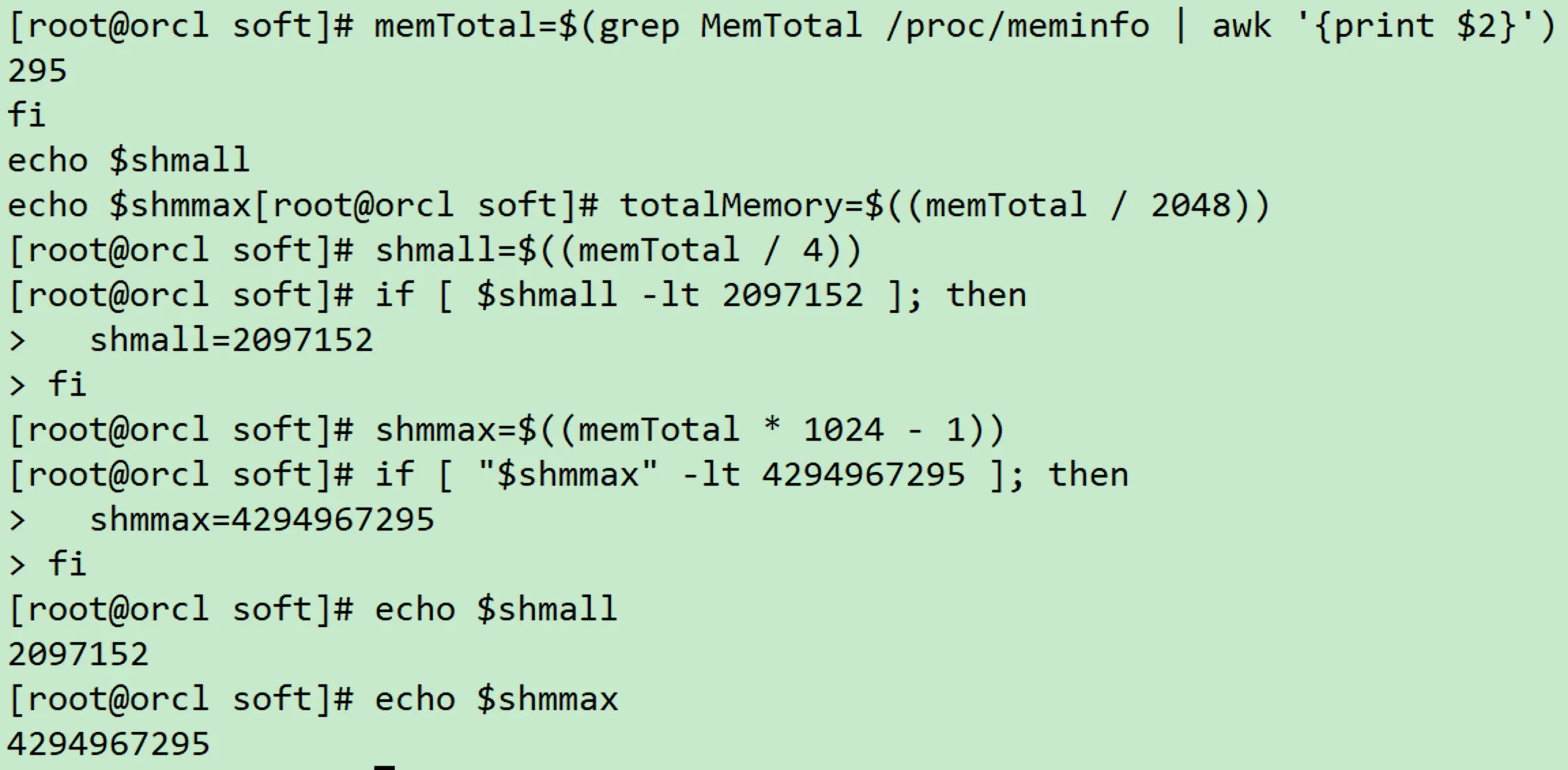Click the shmmax=$((memTotal * 1024 - 1)) command

(689, 430)
